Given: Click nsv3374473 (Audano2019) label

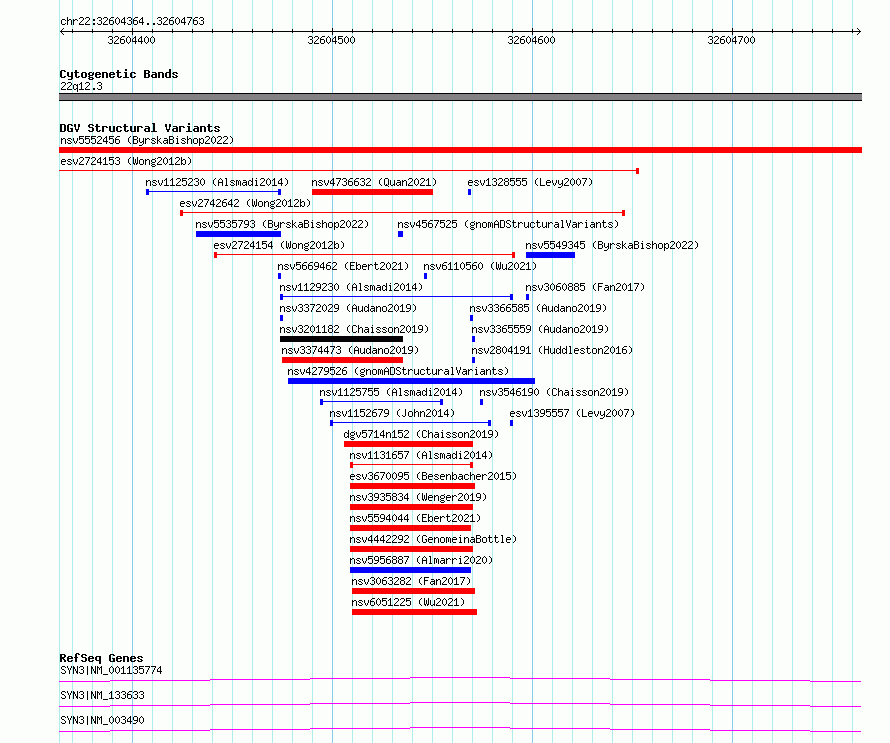Looking at the screenshot, I should click(x=350, y=350).
